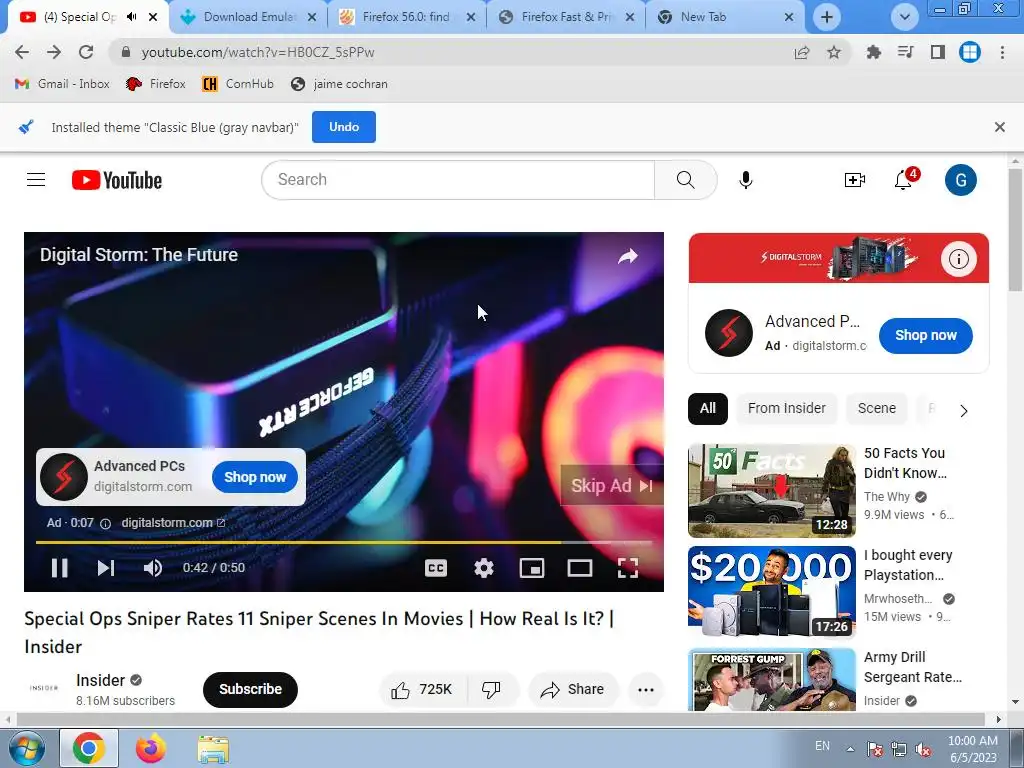The image size is (1024, 768).
Task: Open the Create video icon
Action: click(x=854, y=180)
